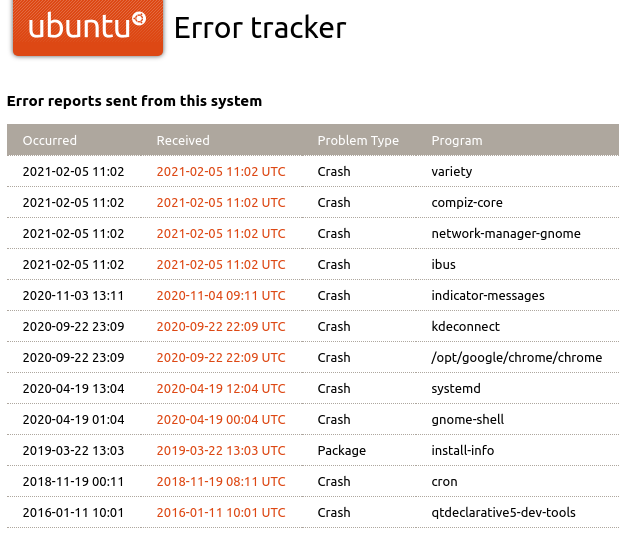This screenshot has height=533, width=641.
Task: Click the occurred time '2018-11-19 00:11'
Action: point(73,481)
